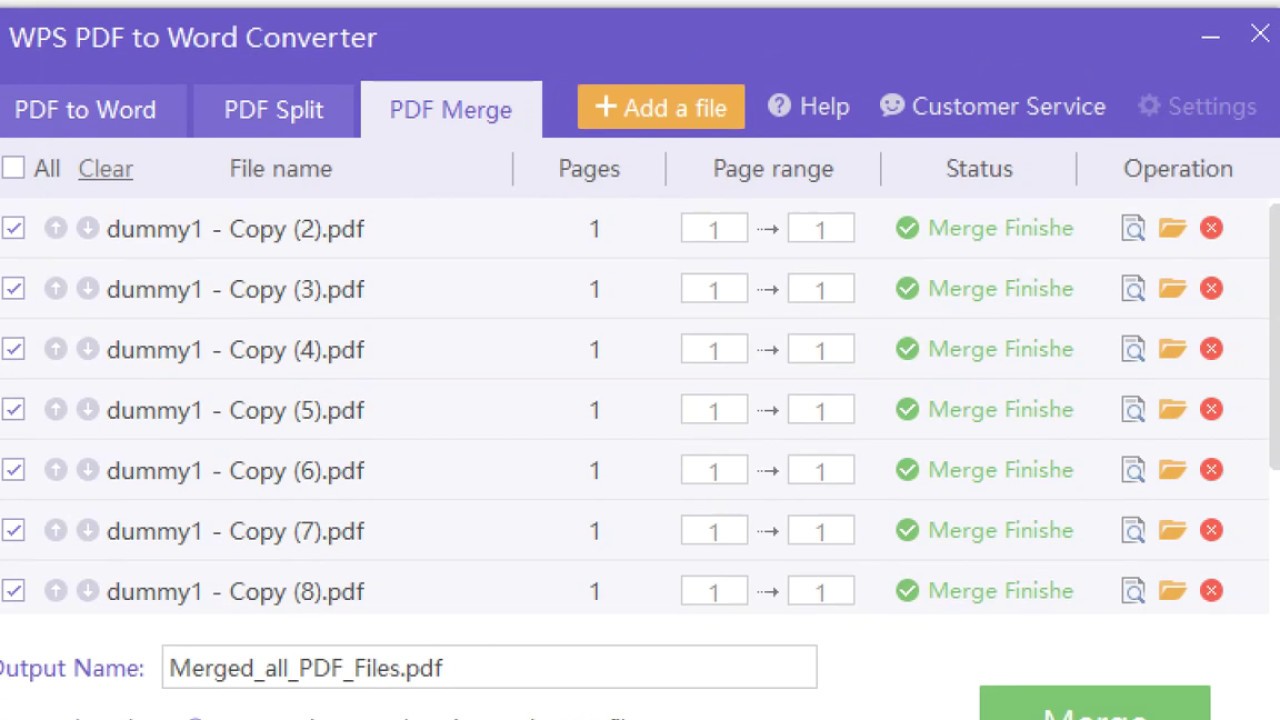This screenshot has height=720, width=1280.
Task: Open folder icon for dummy1 - Copy (5).pdf
Action: pyautogui.click(x=1172, y=410)
